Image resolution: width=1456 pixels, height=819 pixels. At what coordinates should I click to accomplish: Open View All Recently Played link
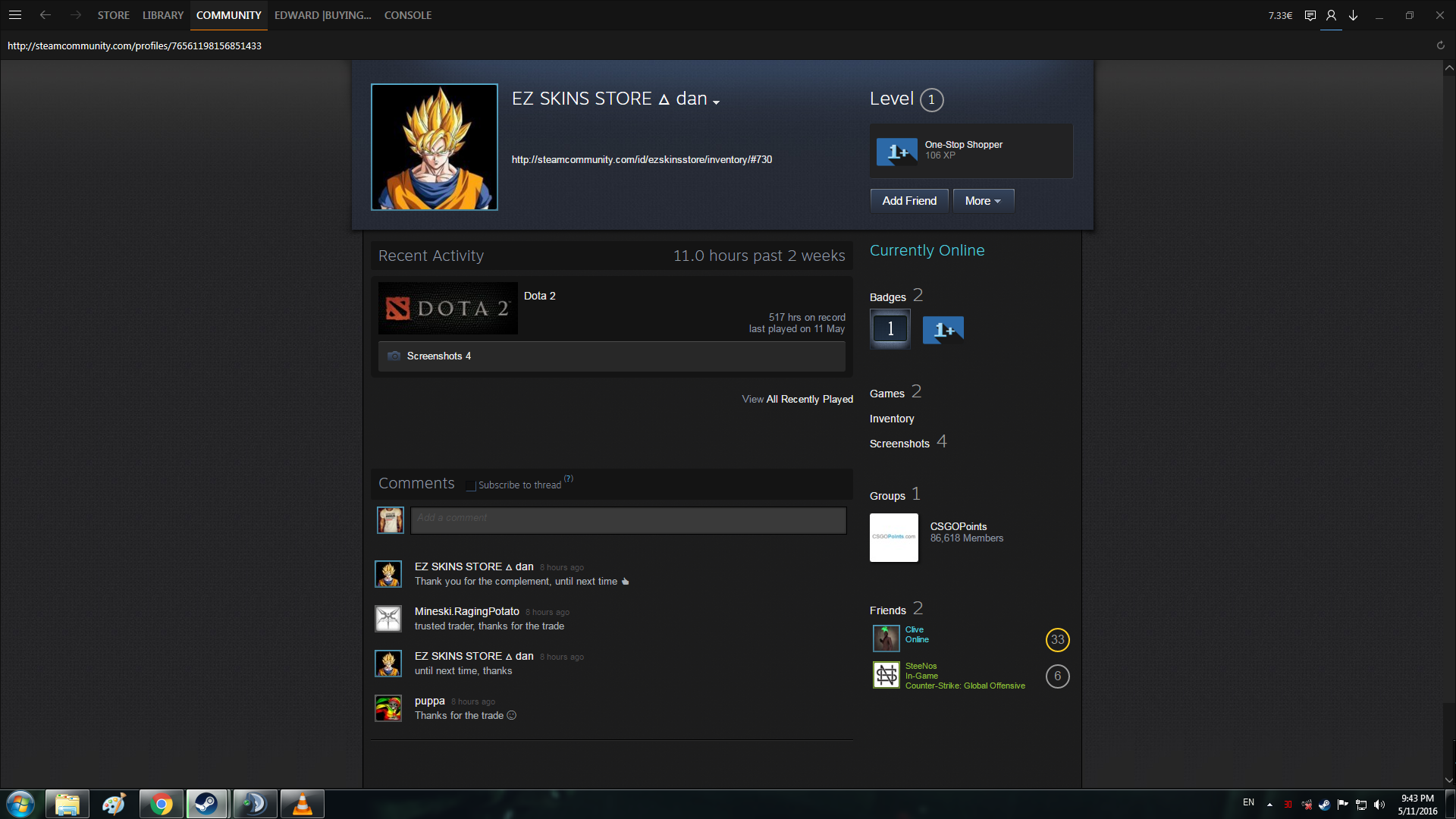(797, 399)
